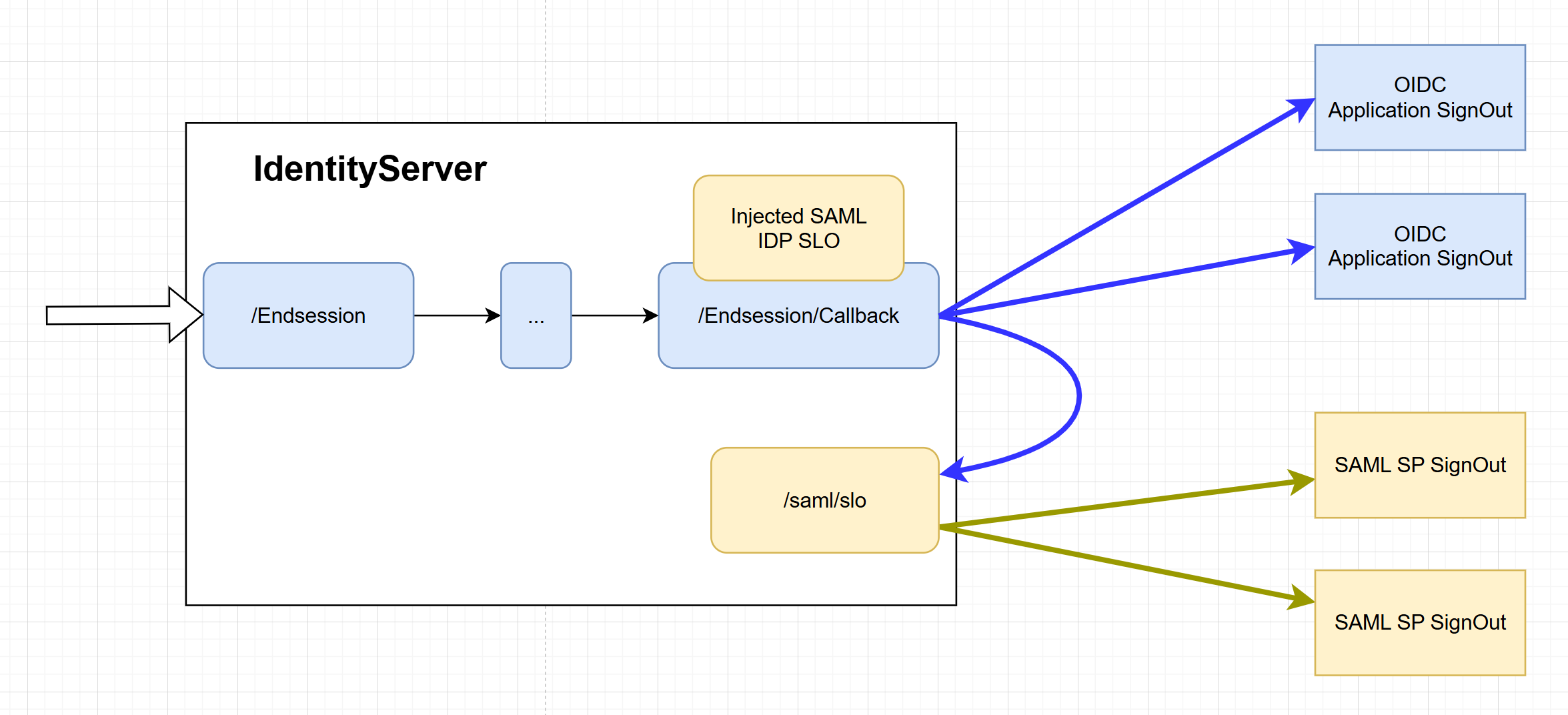Select the /saml/slo yellow node

tap(825, 500)
